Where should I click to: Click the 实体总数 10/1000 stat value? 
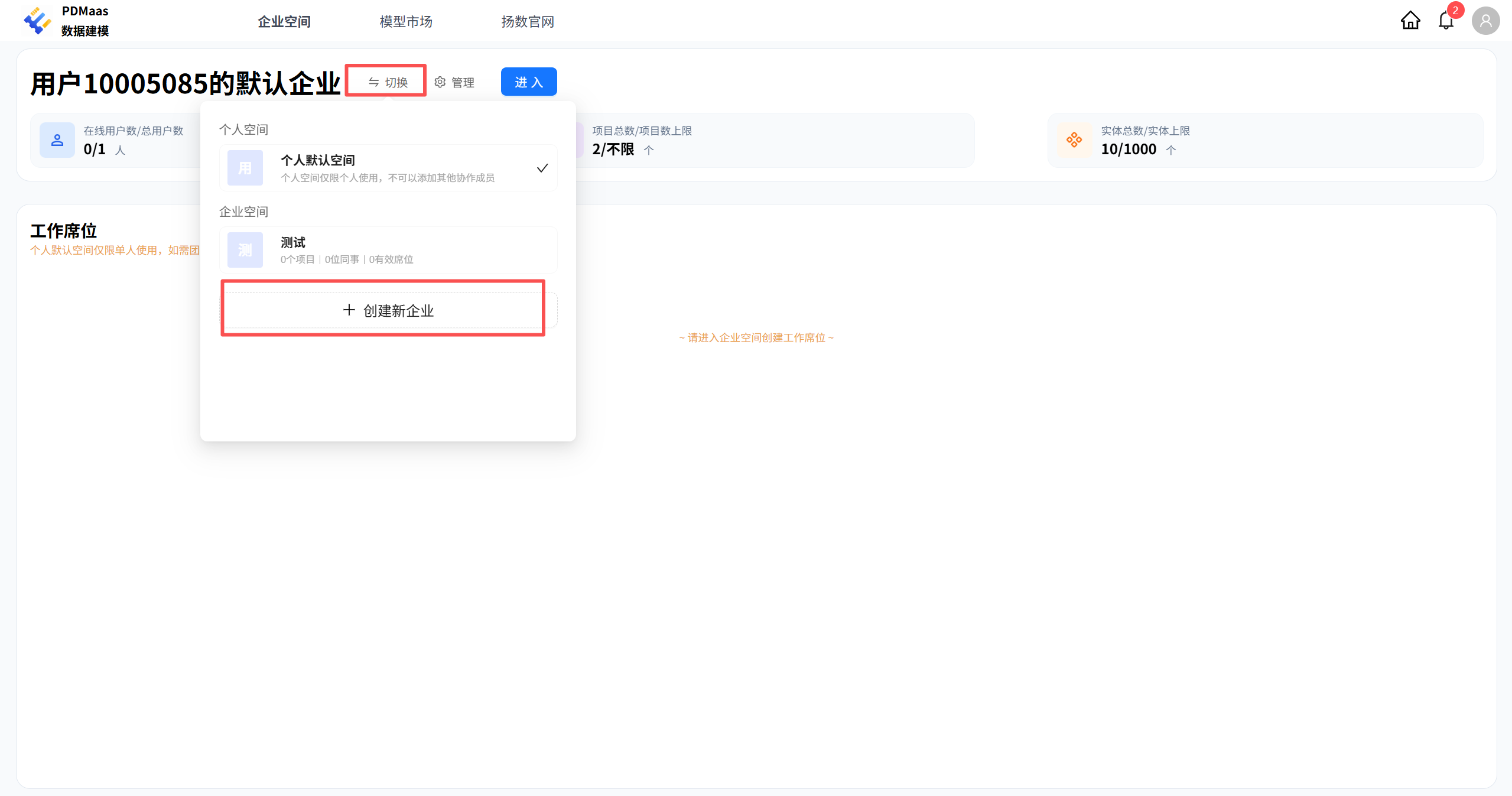click(x=1129, y=149)
